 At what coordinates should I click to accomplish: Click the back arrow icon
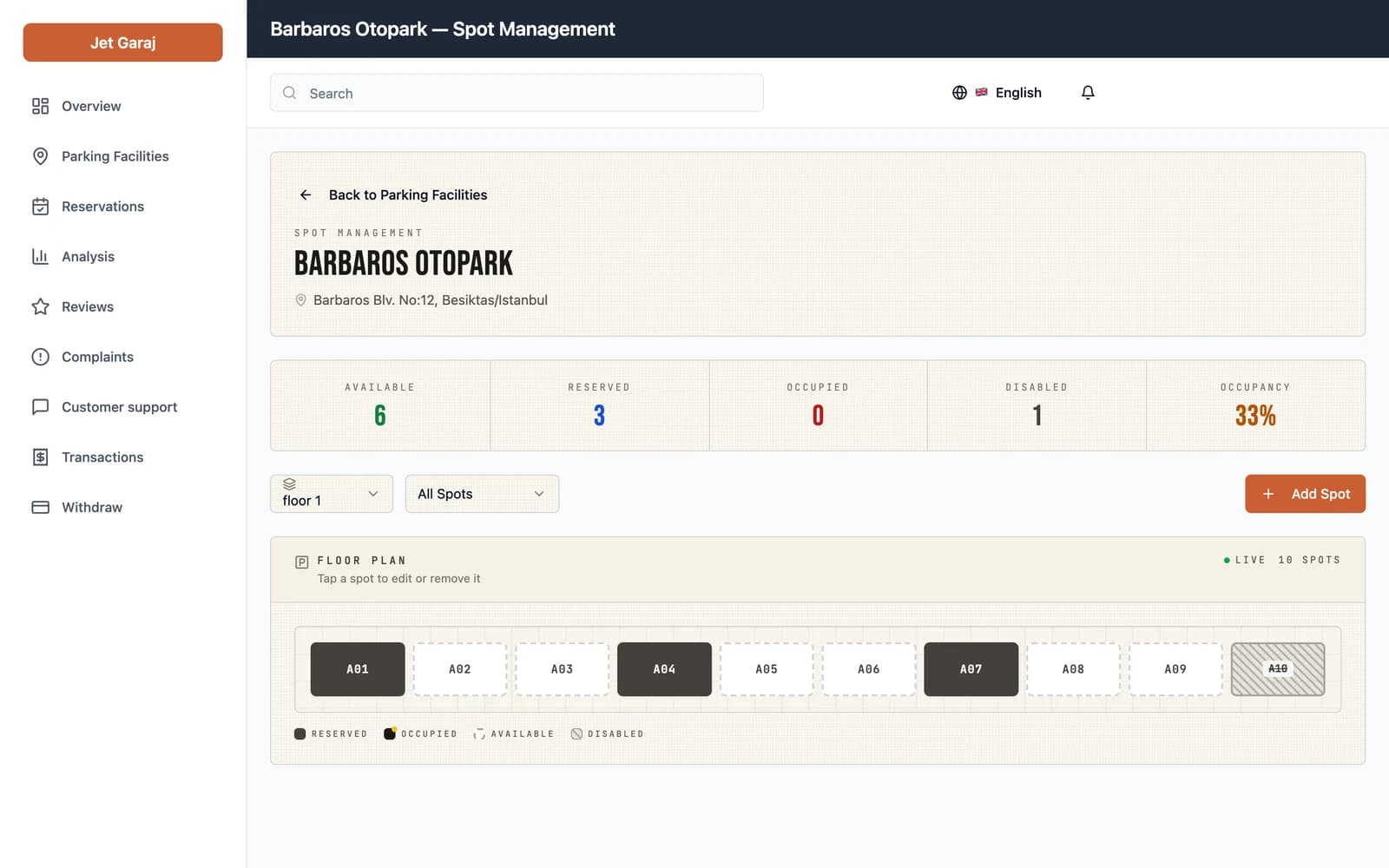point(306,194)
